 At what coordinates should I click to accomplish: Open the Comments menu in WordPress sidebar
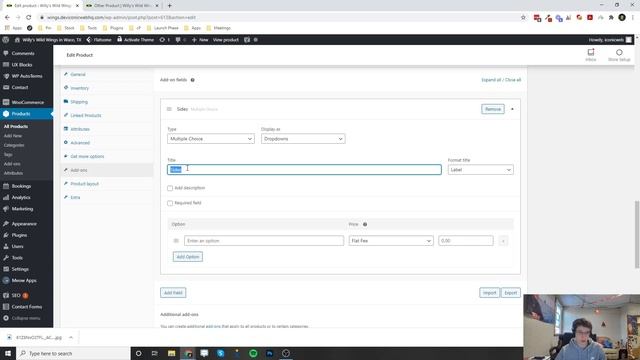click(23, 53)
